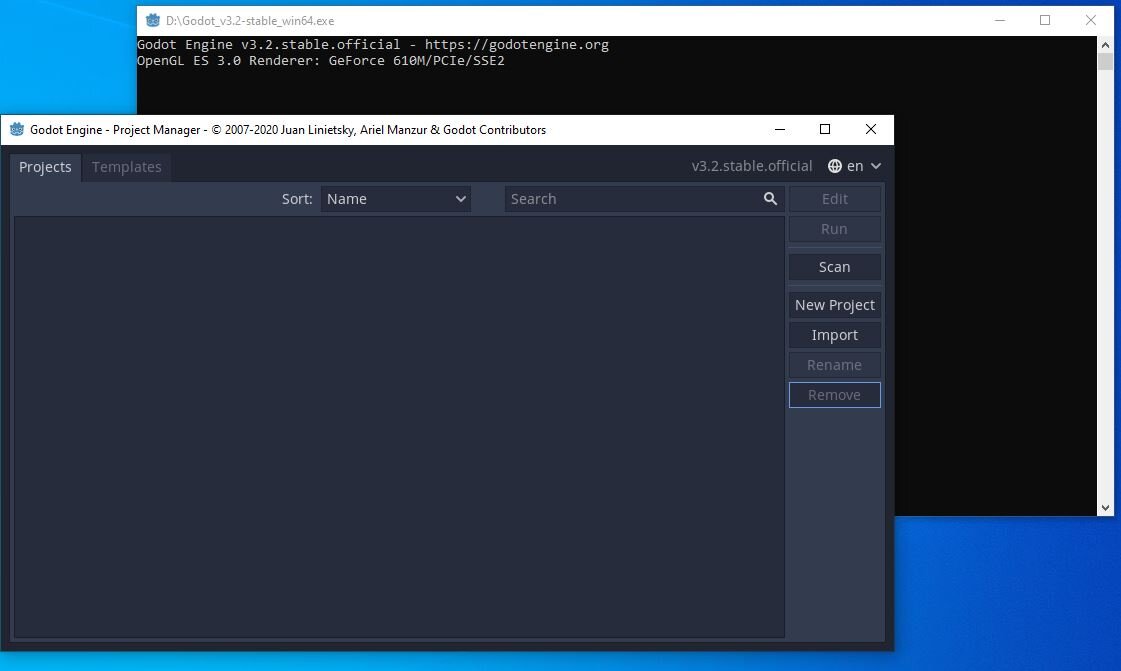Switch to the Templates tab
Screen dimensions: 1121x671
(x=127, y=167)
